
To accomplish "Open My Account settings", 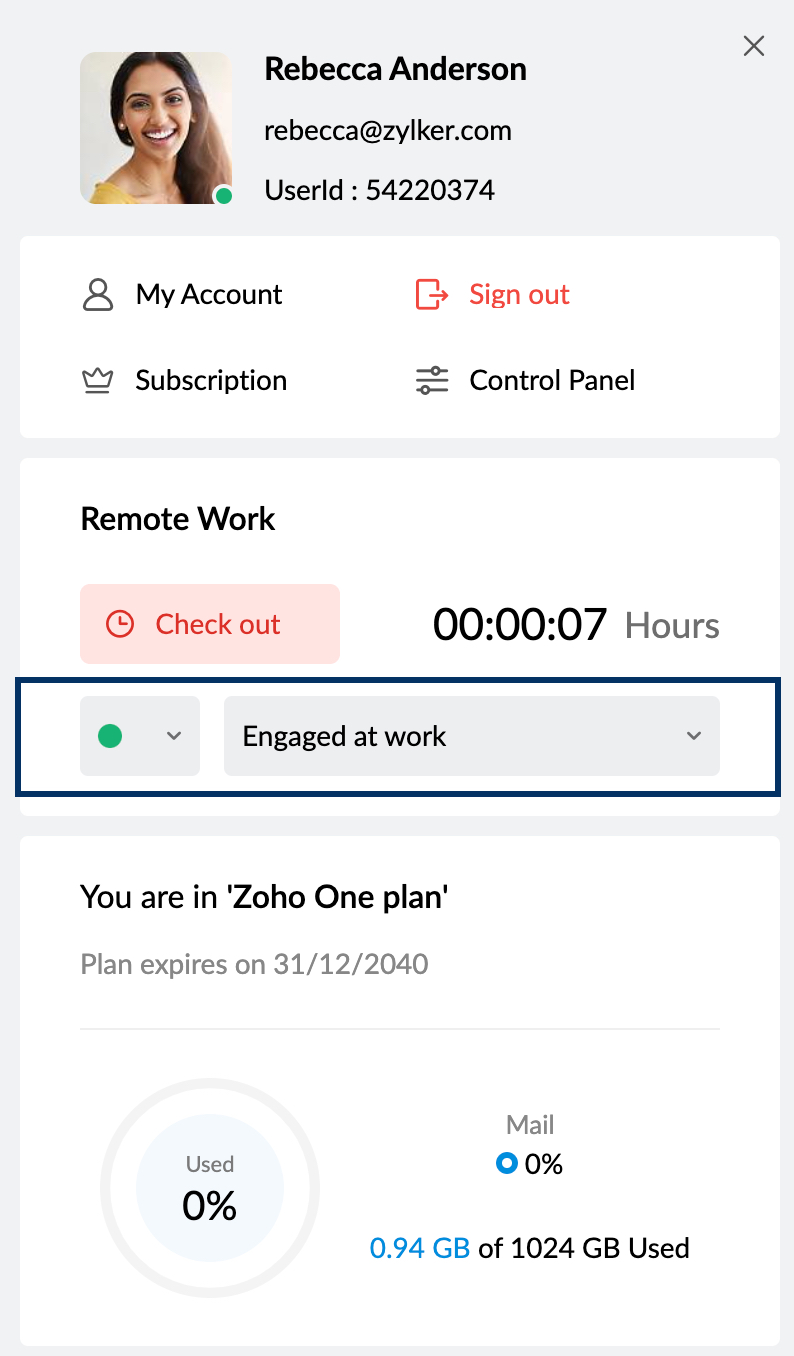I will click(x=209, y=295).
